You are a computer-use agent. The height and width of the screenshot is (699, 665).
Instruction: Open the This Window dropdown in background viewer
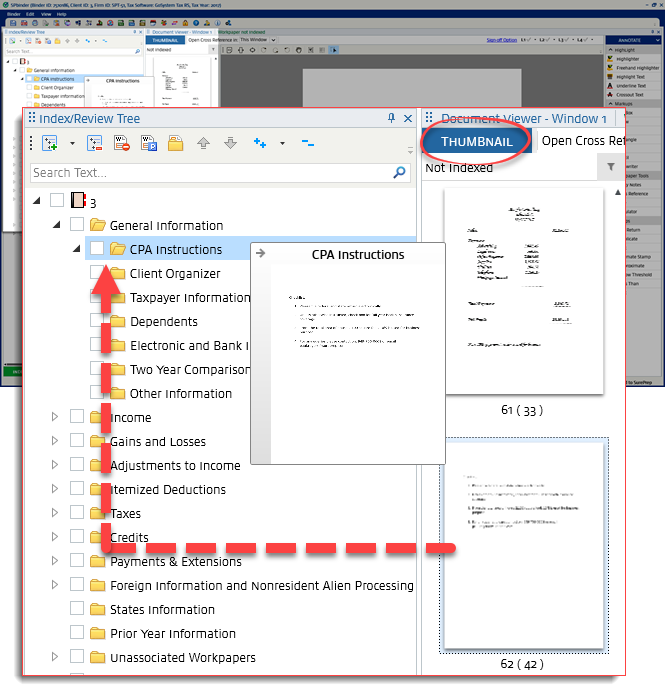pos(273,40)
